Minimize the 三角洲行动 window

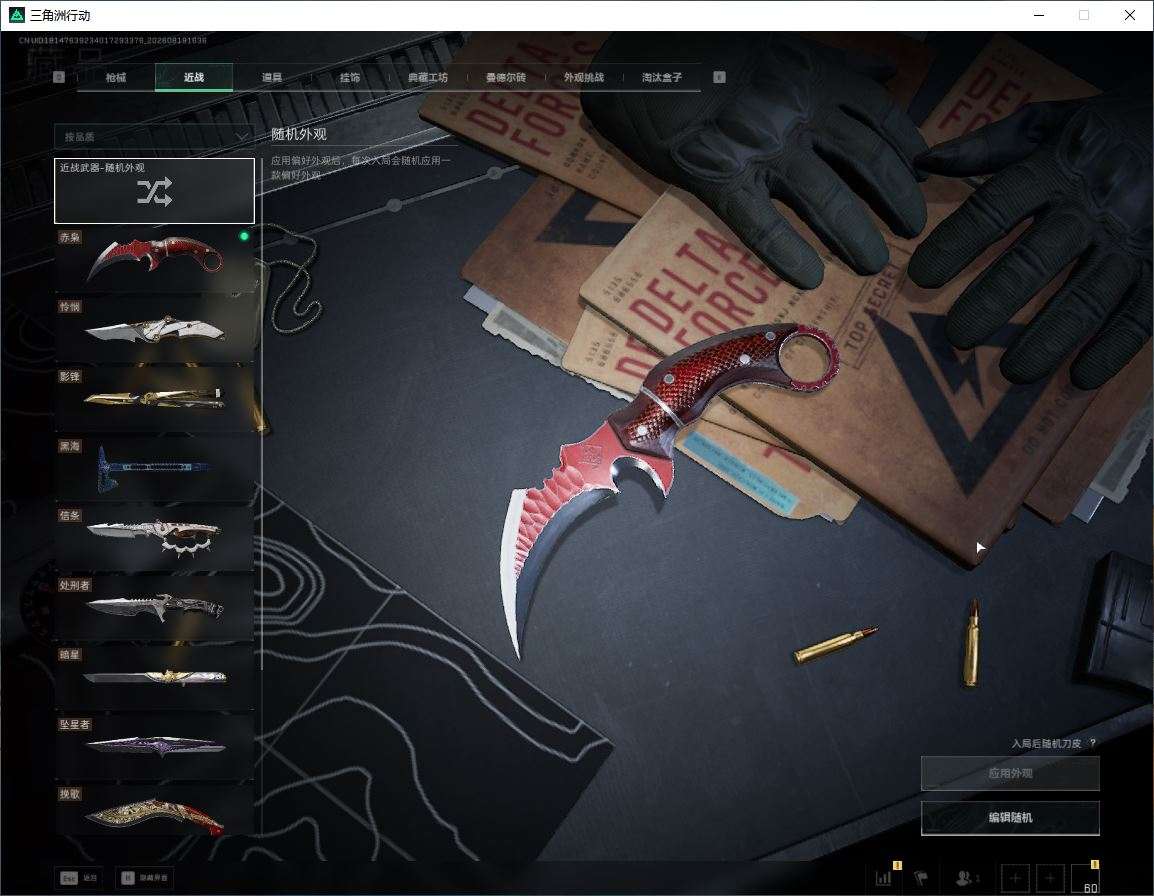[1039, 15]
